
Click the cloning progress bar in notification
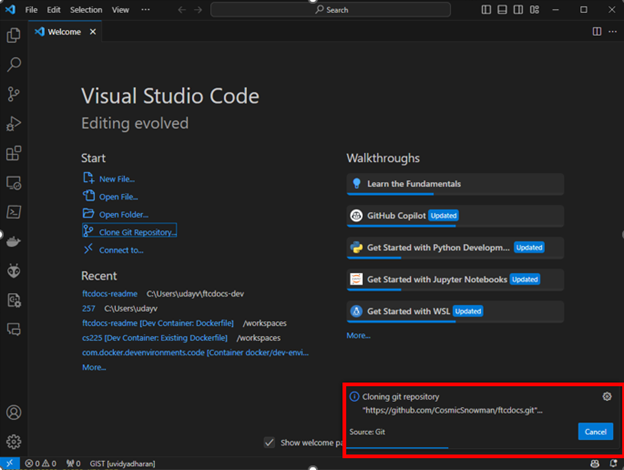pos(397,447)
